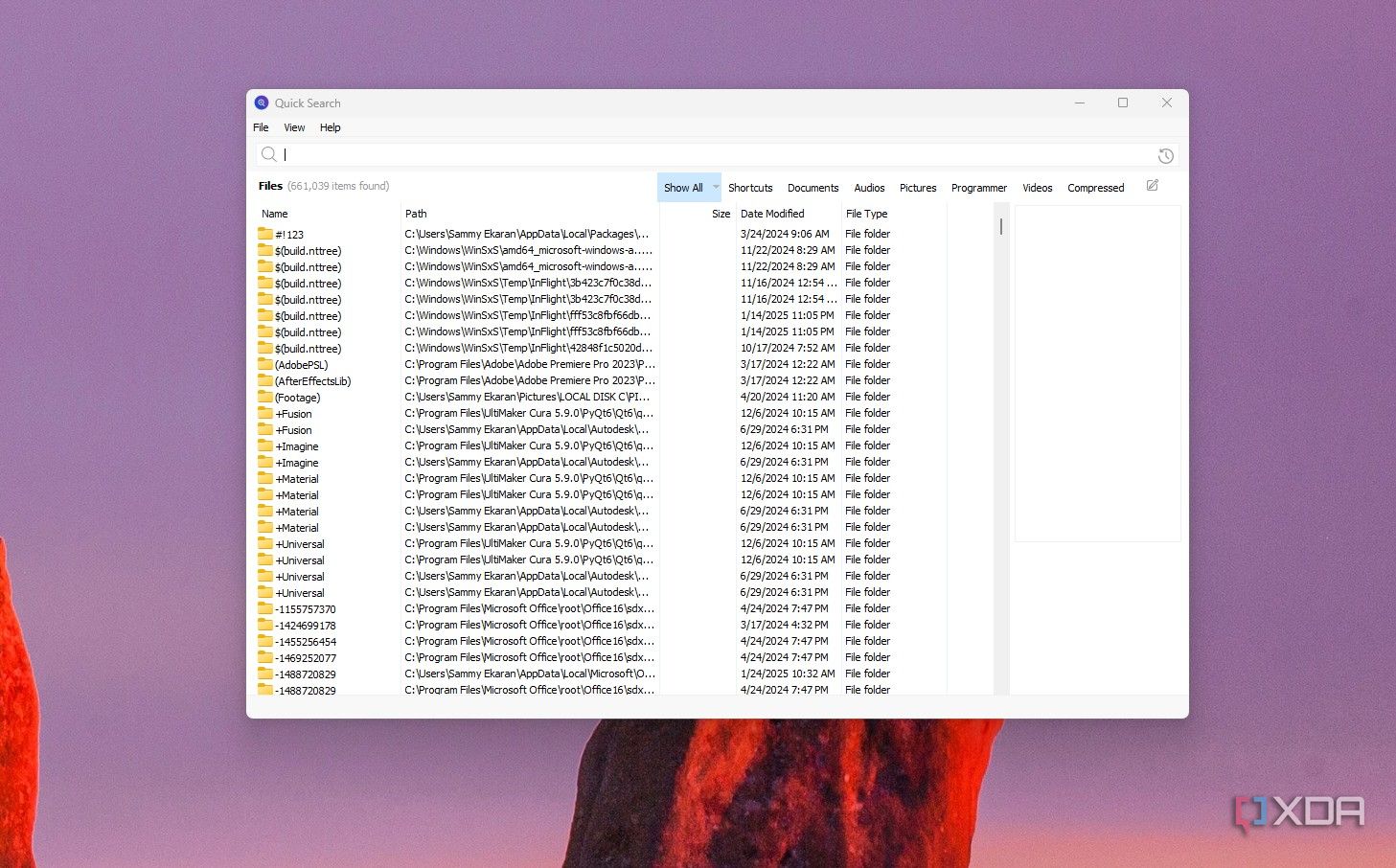Screen dimensions: 1396x868
Task: Filter results by Shortcuts
Action: coord(750,188)
